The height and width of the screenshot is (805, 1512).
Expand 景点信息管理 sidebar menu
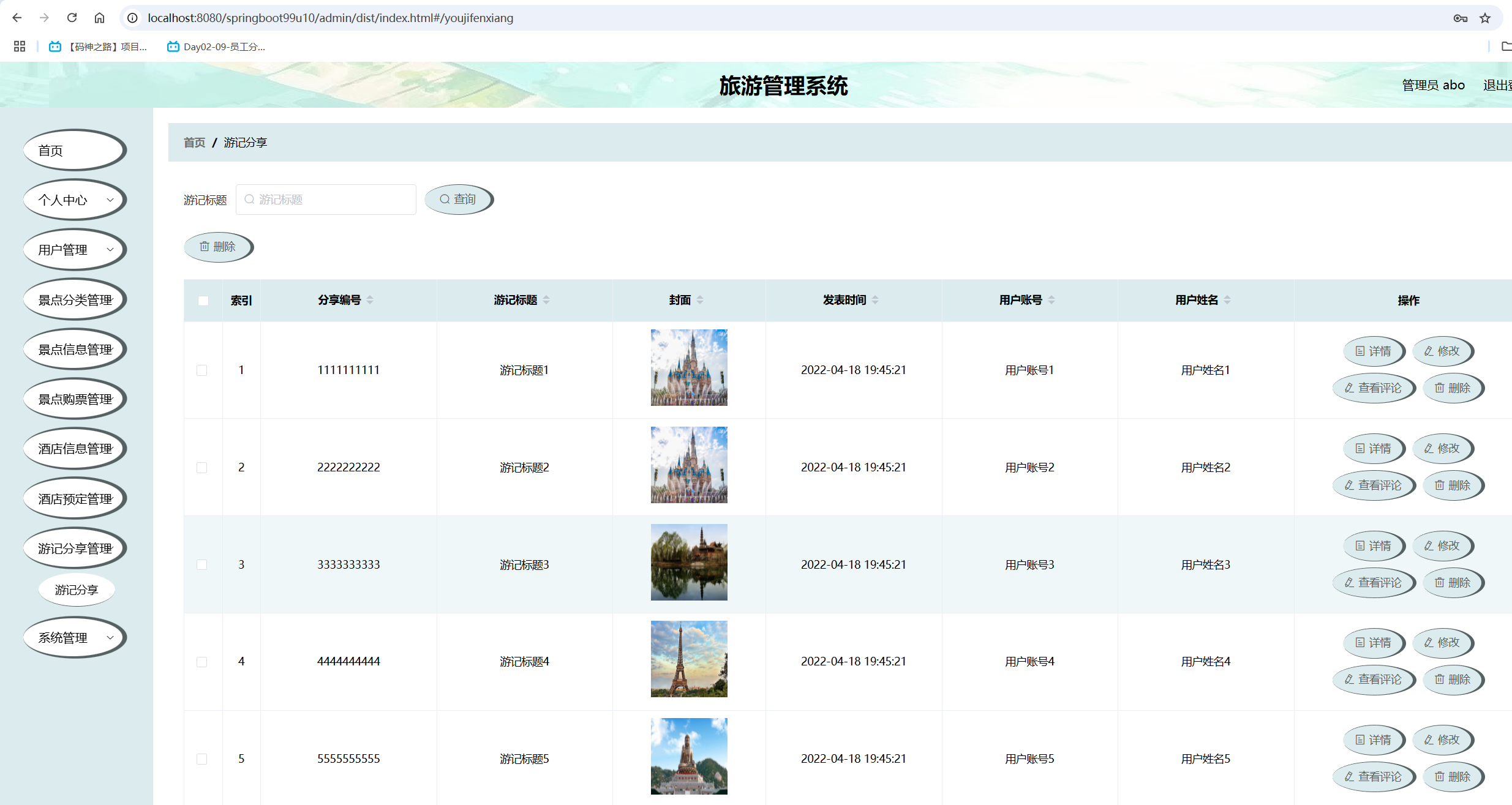click(x=75, y=349)
